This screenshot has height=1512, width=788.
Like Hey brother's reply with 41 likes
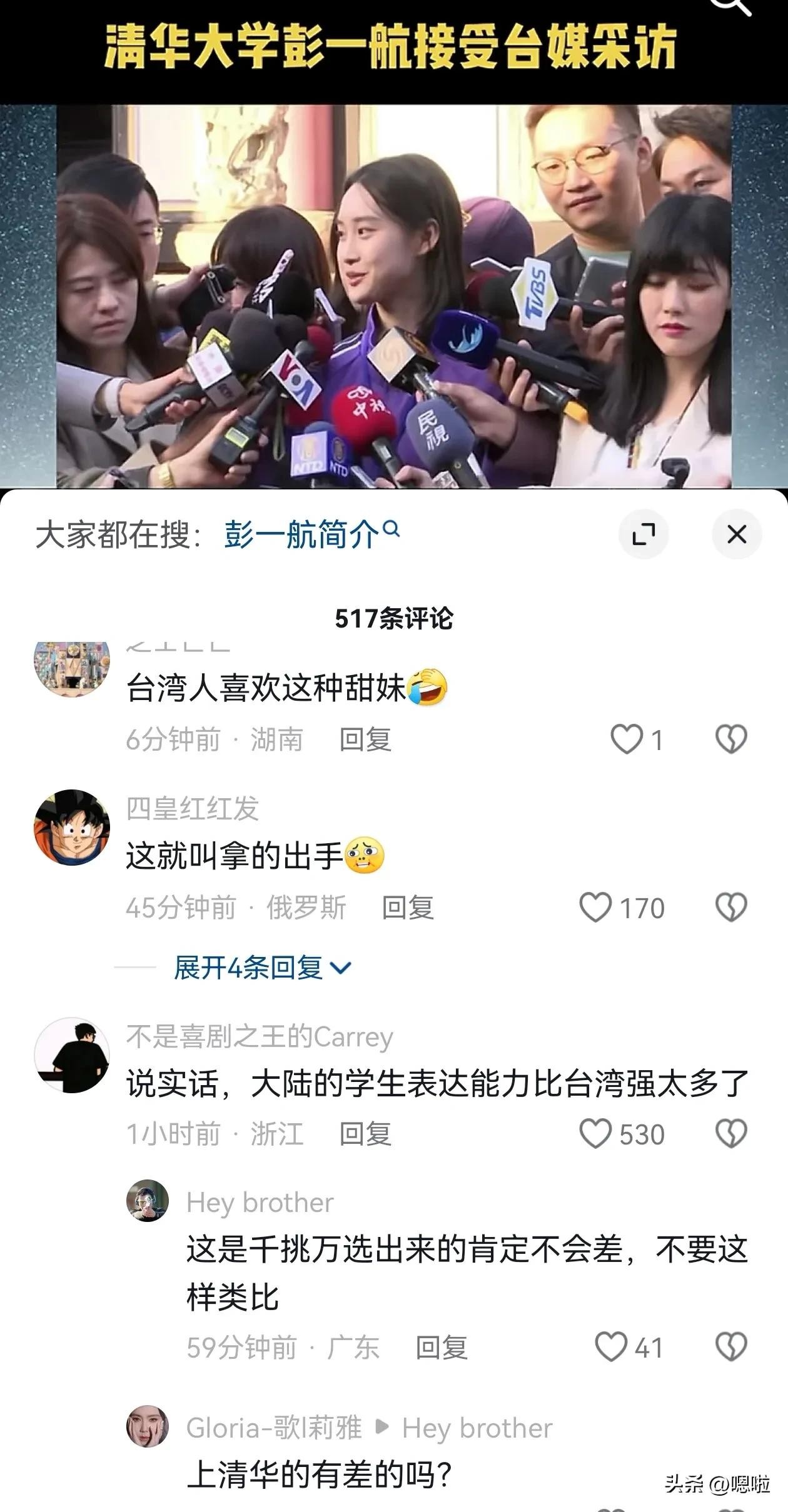coord(610,1347)
